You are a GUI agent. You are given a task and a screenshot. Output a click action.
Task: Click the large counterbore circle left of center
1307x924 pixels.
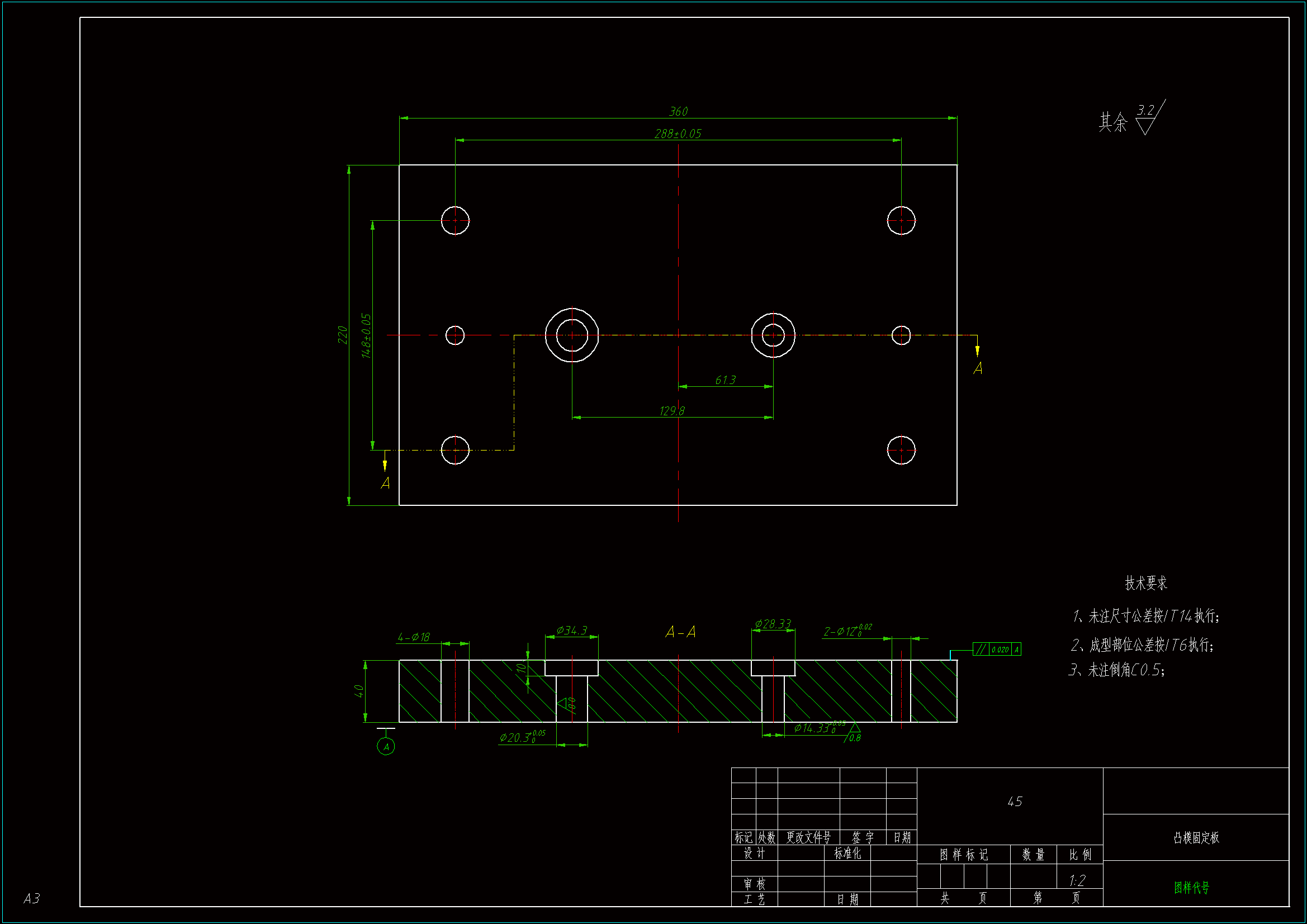pyautogui.click(x=571, y=335)
